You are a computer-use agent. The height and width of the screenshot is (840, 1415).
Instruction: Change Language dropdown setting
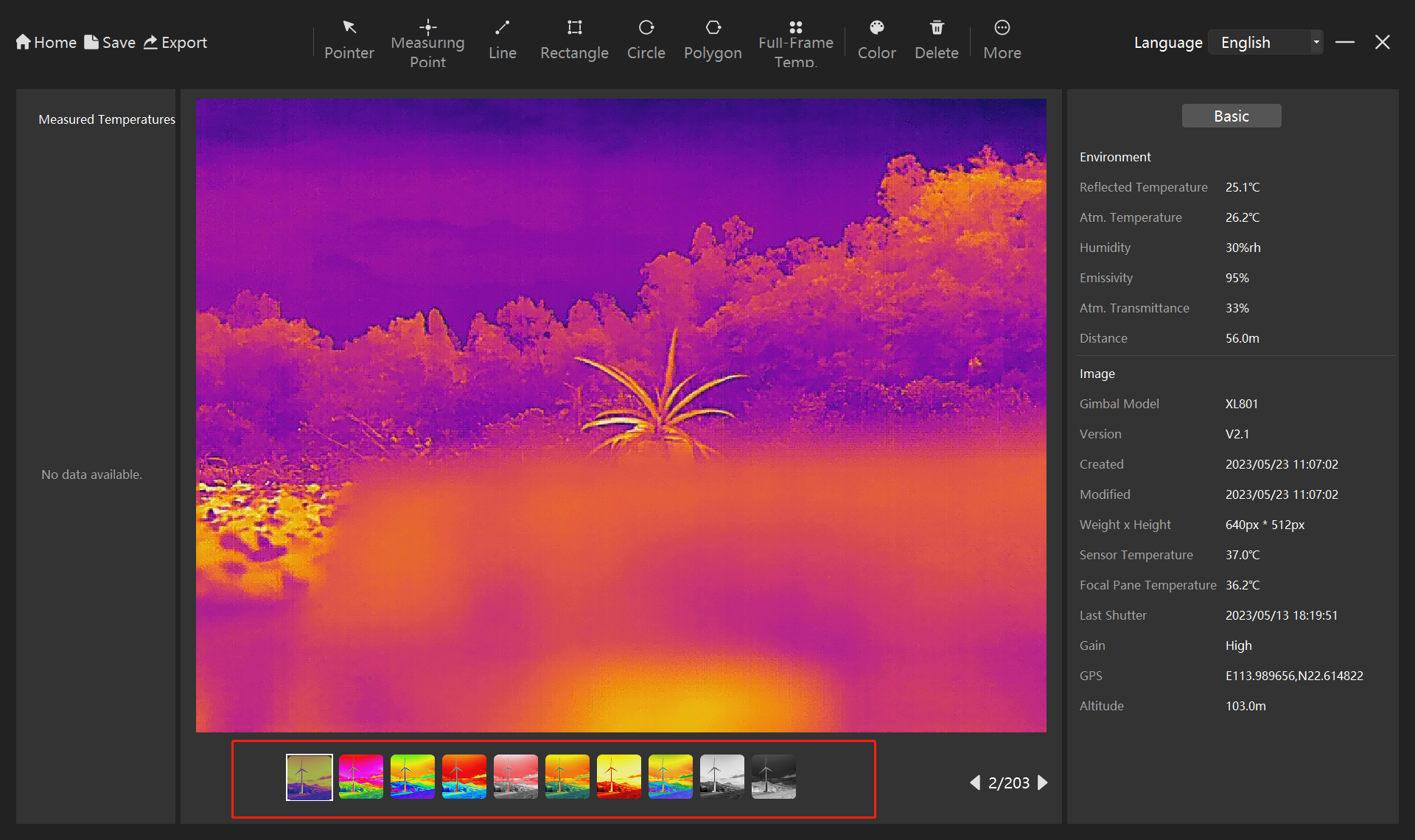click(1270, 42)
